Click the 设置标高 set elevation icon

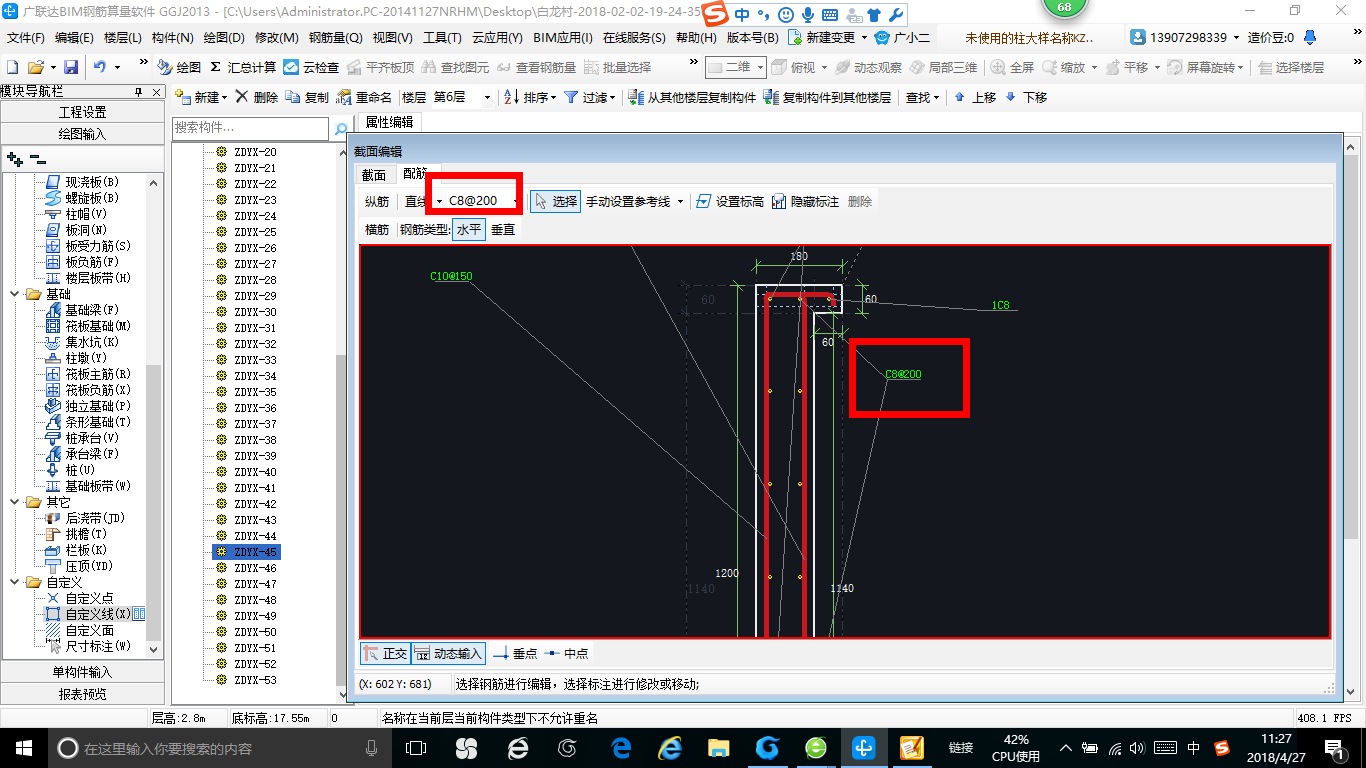(x=703, y=201)
